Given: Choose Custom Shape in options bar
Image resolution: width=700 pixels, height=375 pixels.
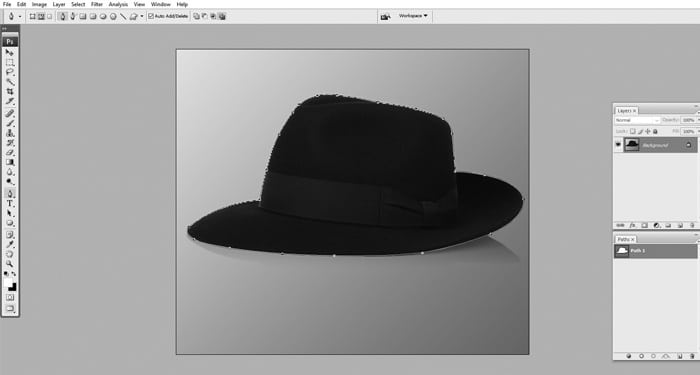Looking at the screenshot, I should coord(133,17).
